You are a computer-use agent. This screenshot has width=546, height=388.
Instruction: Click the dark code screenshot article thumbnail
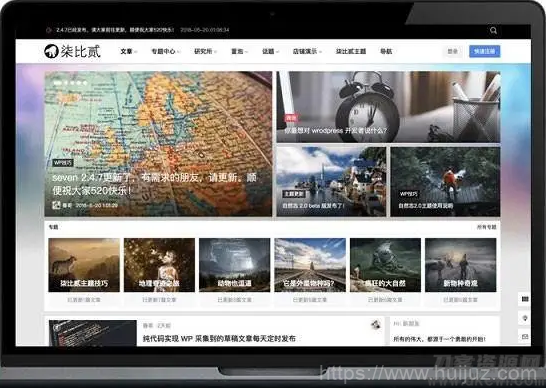tap(93, 333)
